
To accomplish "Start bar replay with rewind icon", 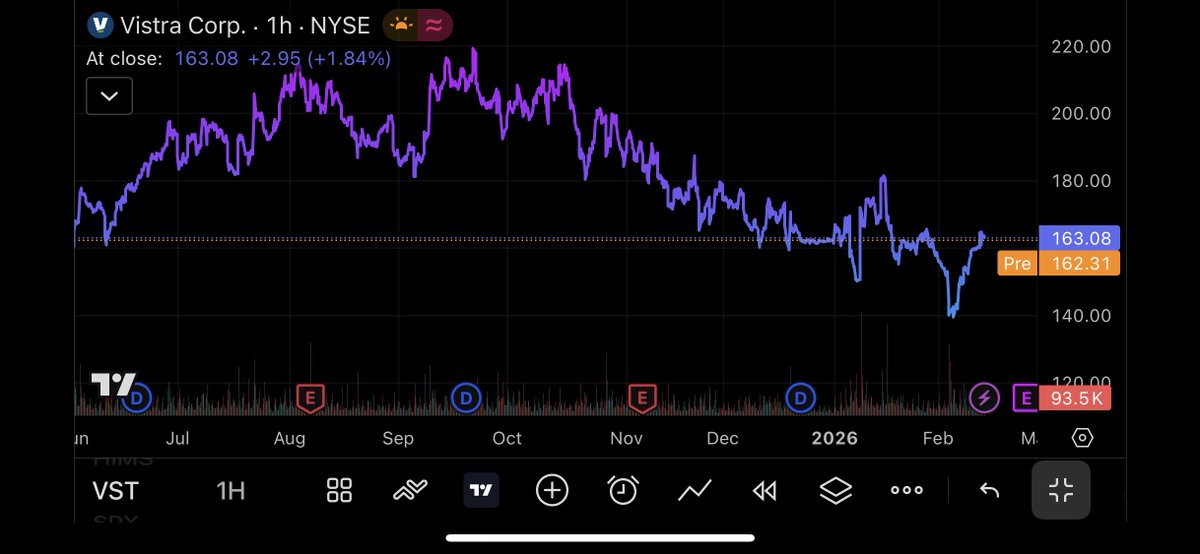I will click(765, 490).
